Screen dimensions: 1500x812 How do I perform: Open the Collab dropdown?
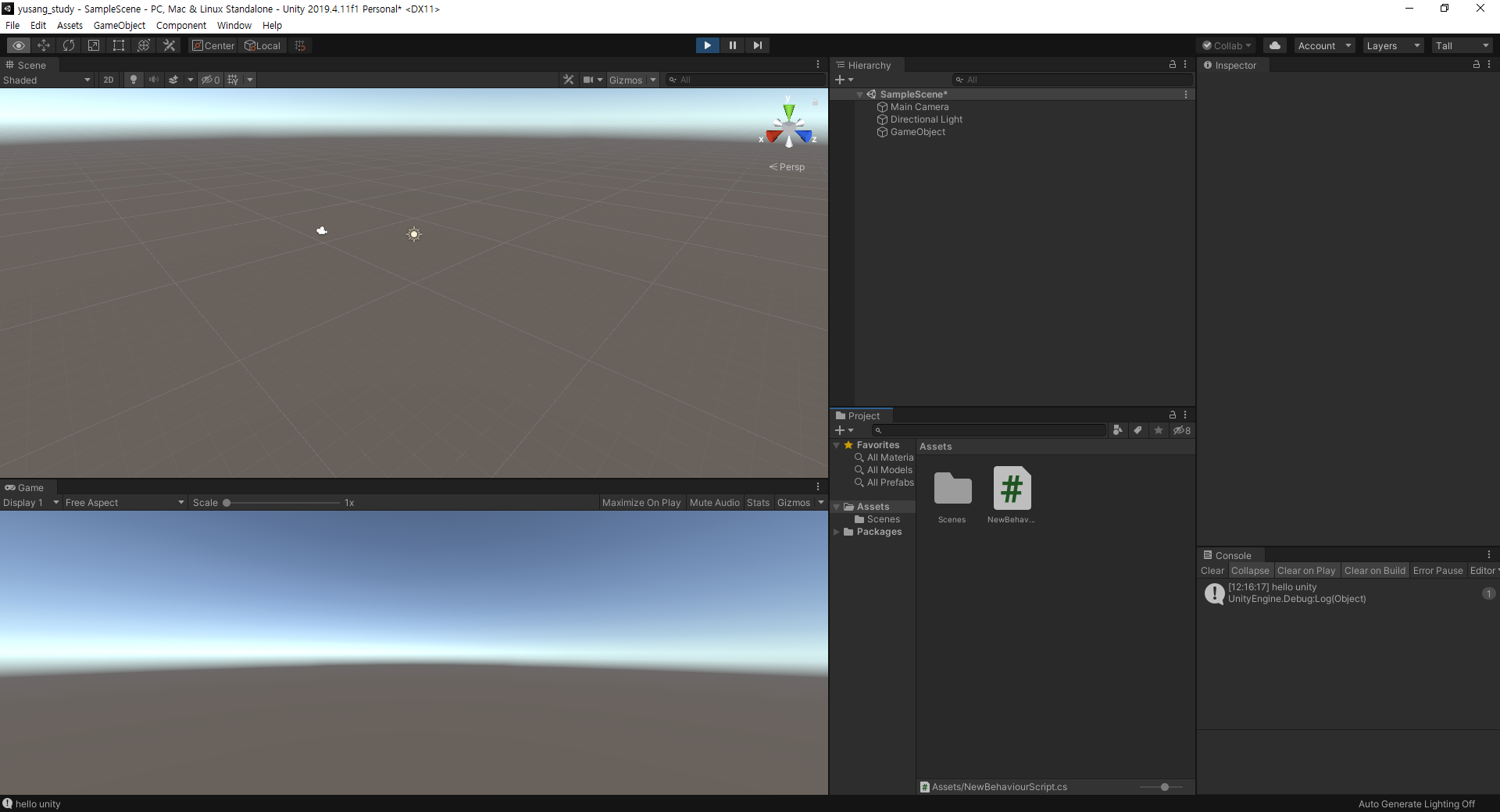pyautogui.click(x=1227, y=45)
